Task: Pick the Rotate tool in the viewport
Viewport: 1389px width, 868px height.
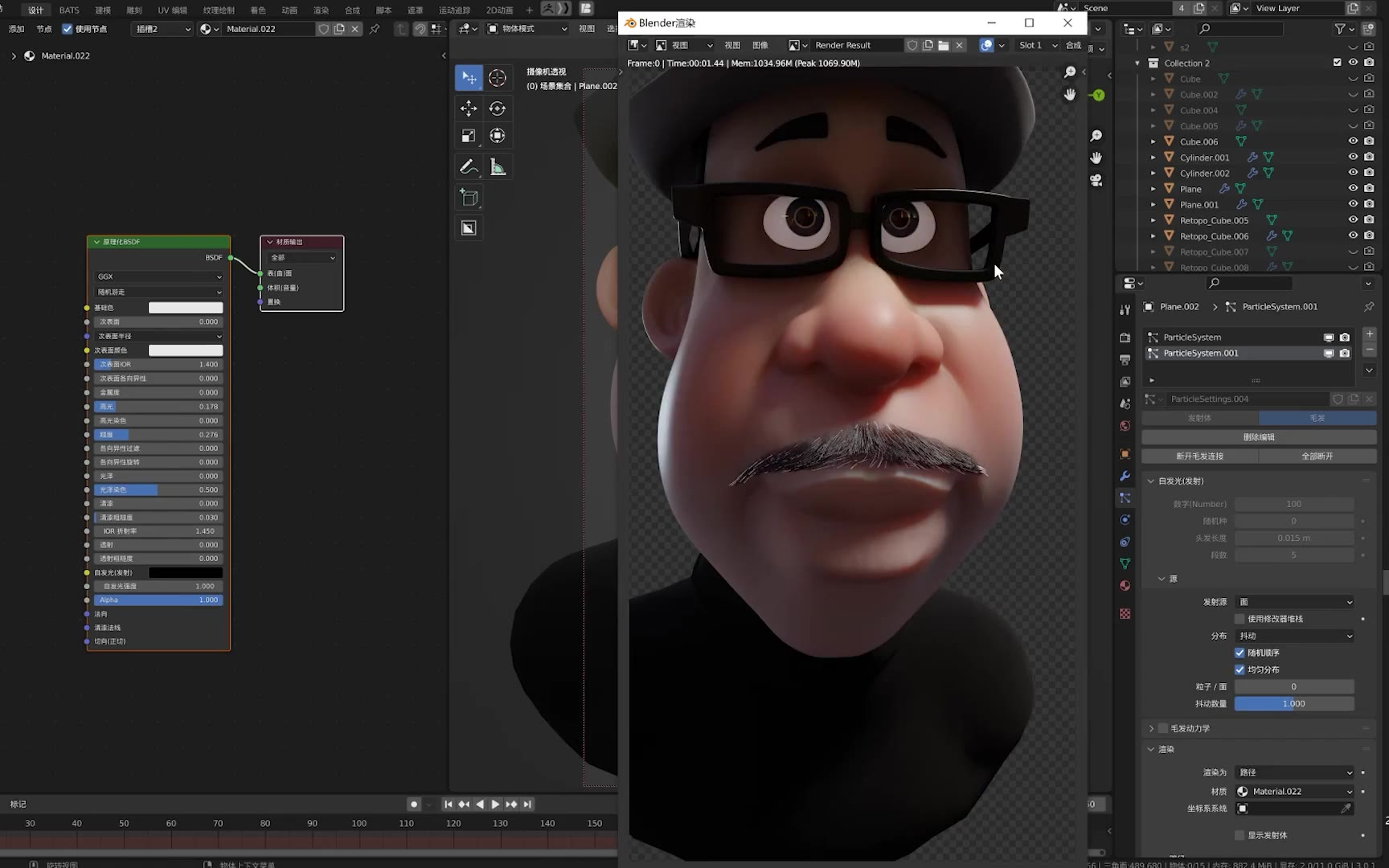Action: tap(498, 108)
